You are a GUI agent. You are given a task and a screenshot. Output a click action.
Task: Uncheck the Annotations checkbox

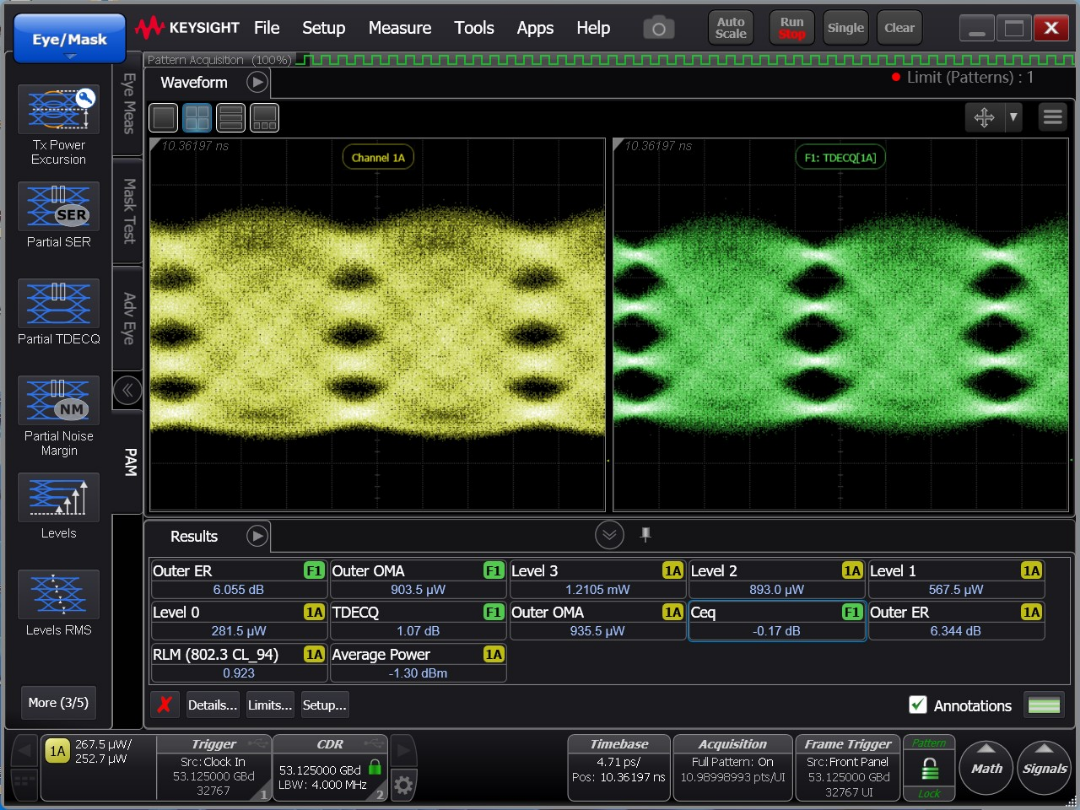[x=918, y=705]
